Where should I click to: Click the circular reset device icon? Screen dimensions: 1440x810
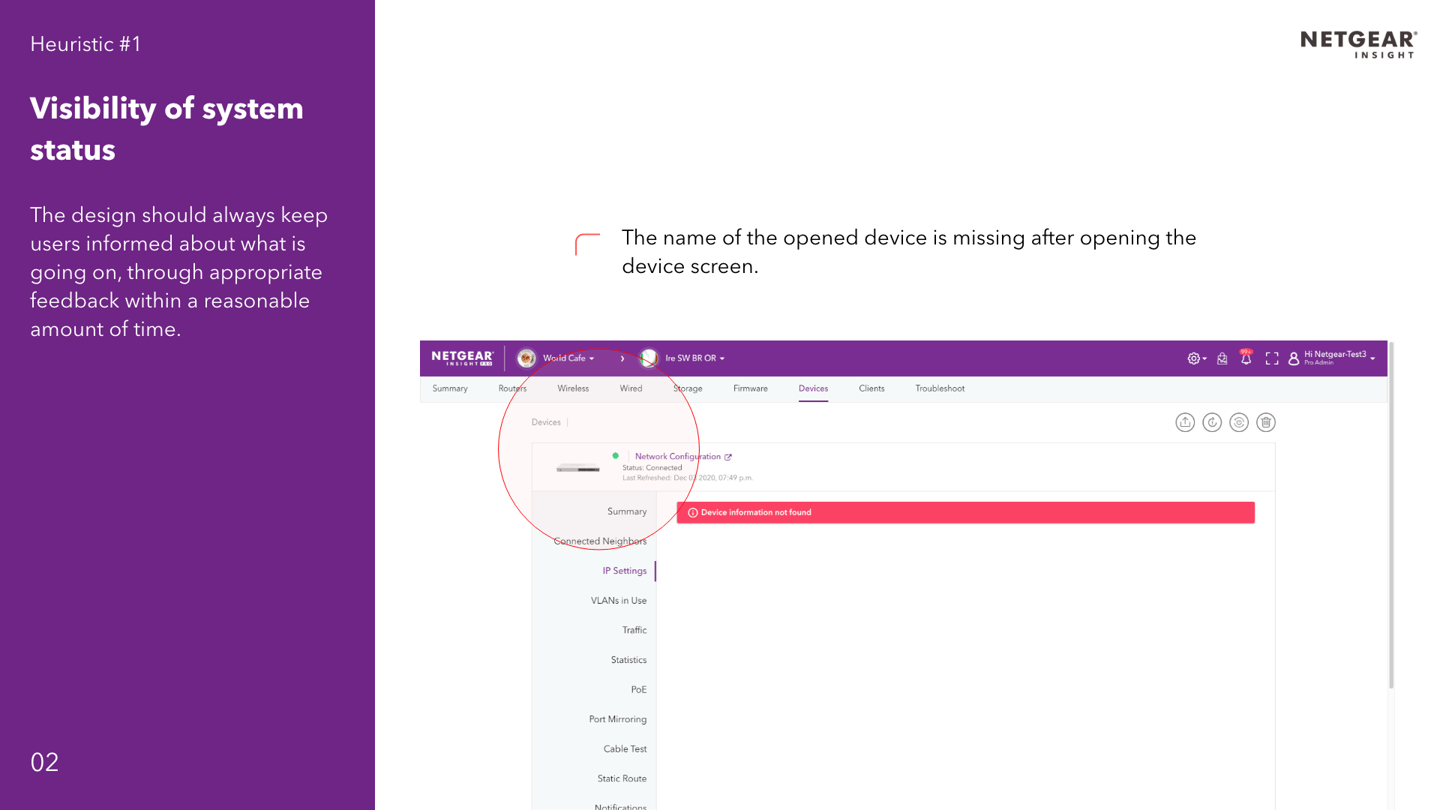tap(1239, 422)
